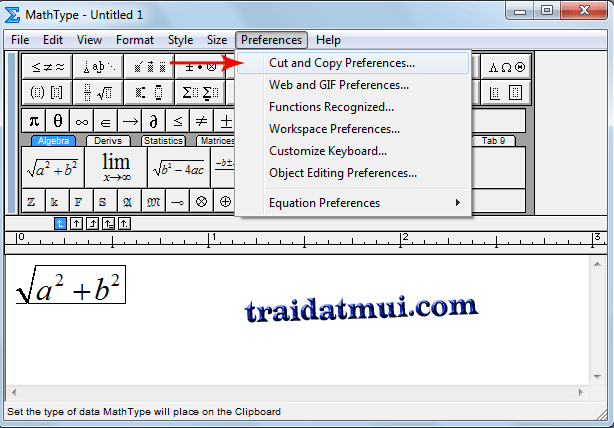This screenshot has height=428, width=614.
Task: Switch to the Matrices tab
Action: pyautogui.click(x=216, y=141)
